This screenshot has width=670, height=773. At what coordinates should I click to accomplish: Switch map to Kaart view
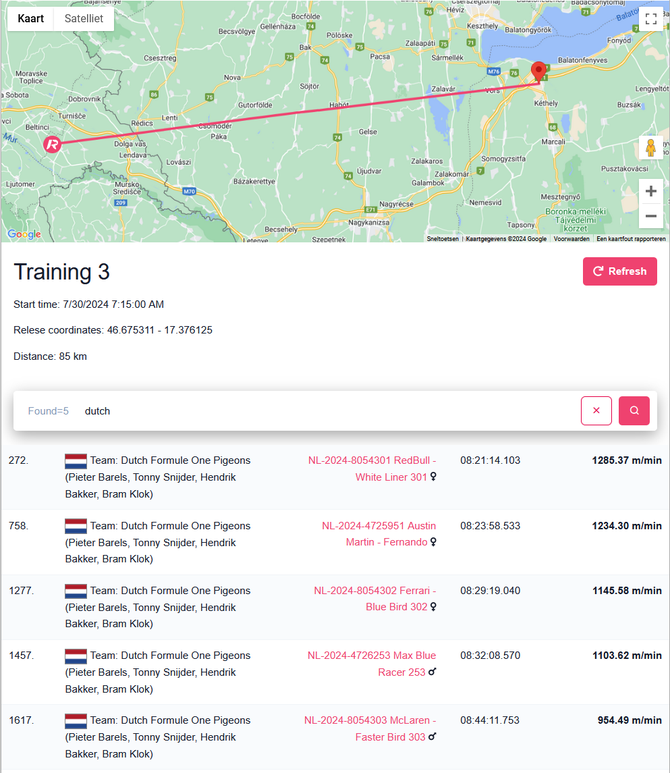tap(31, 19)
